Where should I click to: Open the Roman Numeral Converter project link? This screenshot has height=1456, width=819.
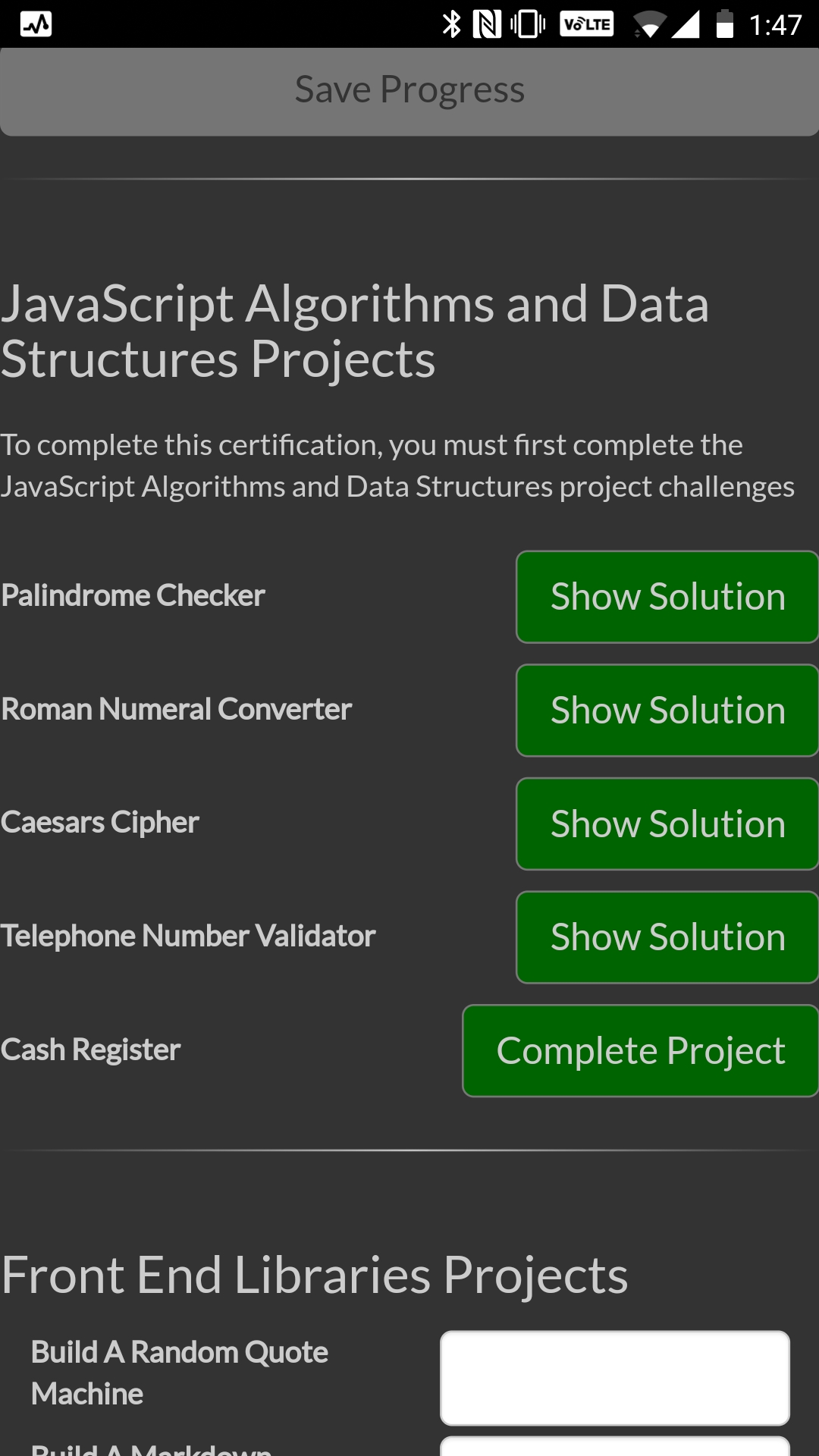tap(175, 710)
